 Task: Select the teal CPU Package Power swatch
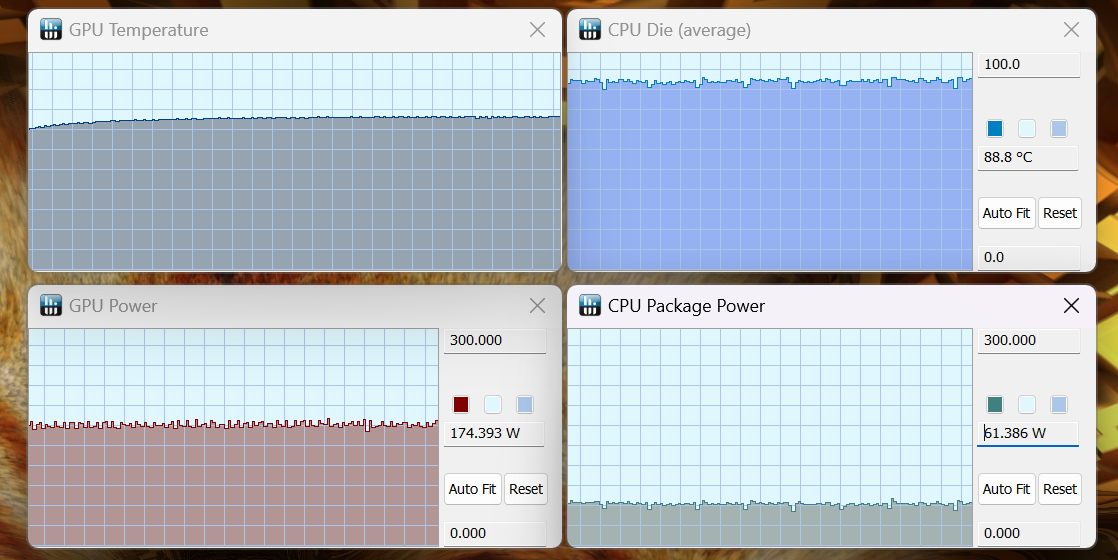click(995, 404)
